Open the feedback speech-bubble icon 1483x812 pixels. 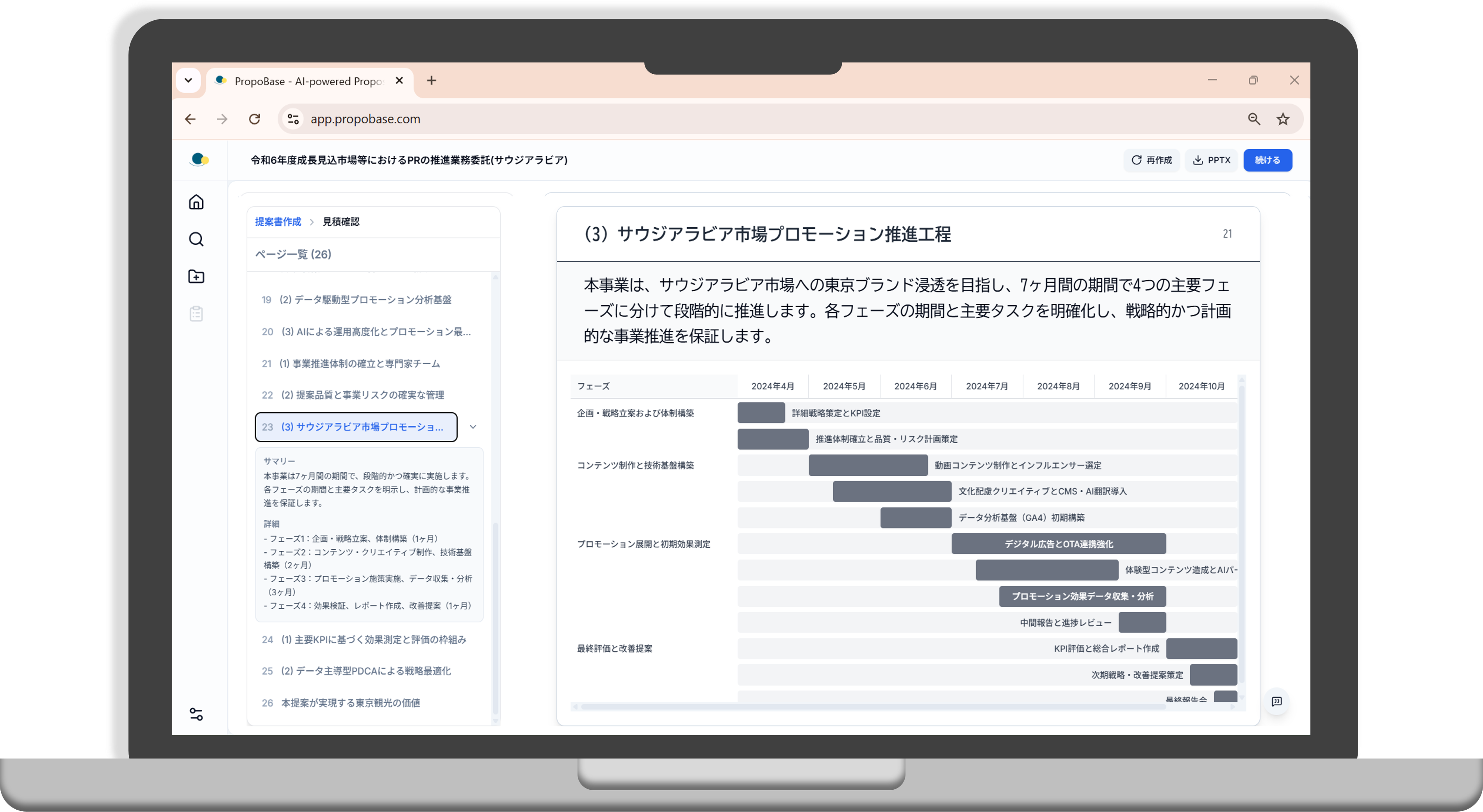pos(1277,701)
